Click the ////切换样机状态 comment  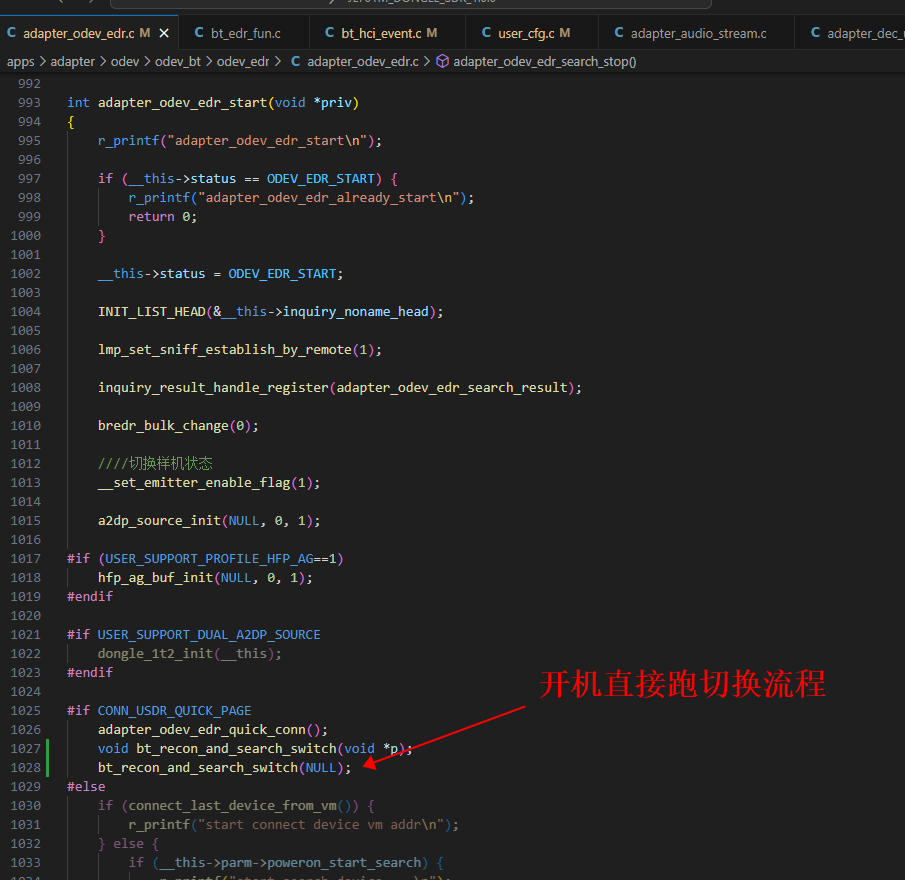(x=155, y=463)
